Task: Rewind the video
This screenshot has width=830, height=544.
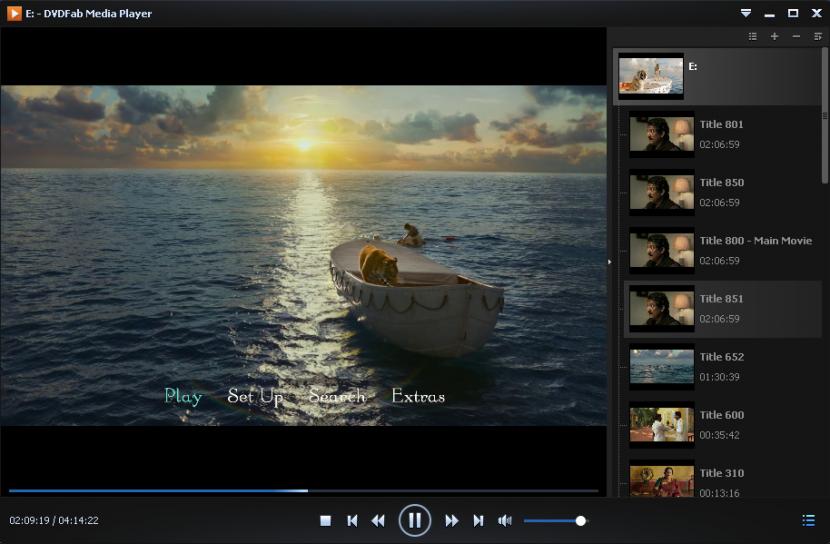Action: coord(378,521)
